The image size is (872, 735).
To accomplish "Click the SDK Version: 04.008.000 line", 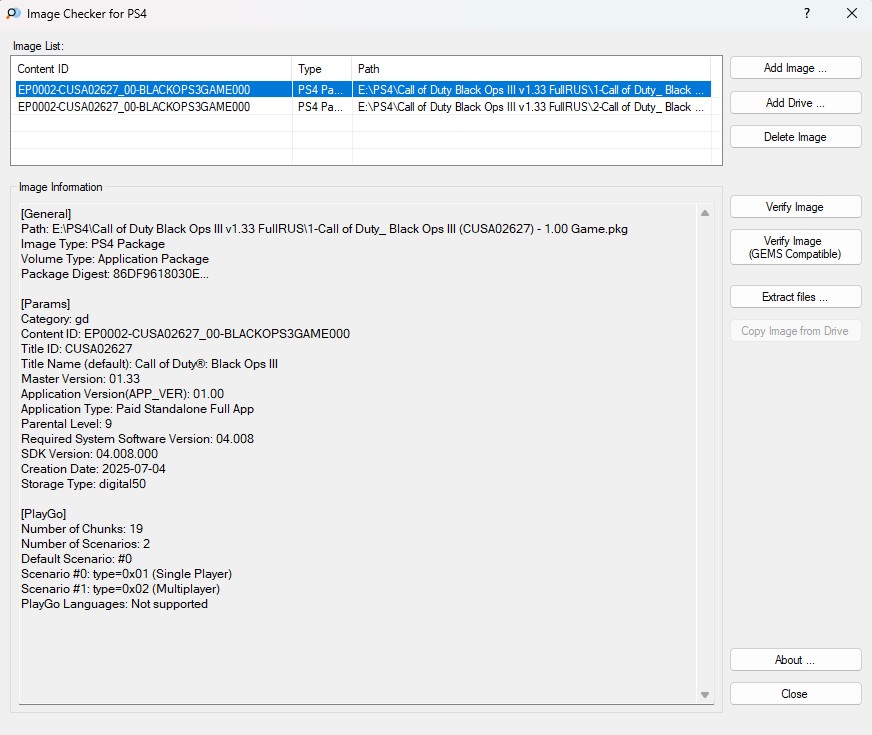I will click(90, 454).
